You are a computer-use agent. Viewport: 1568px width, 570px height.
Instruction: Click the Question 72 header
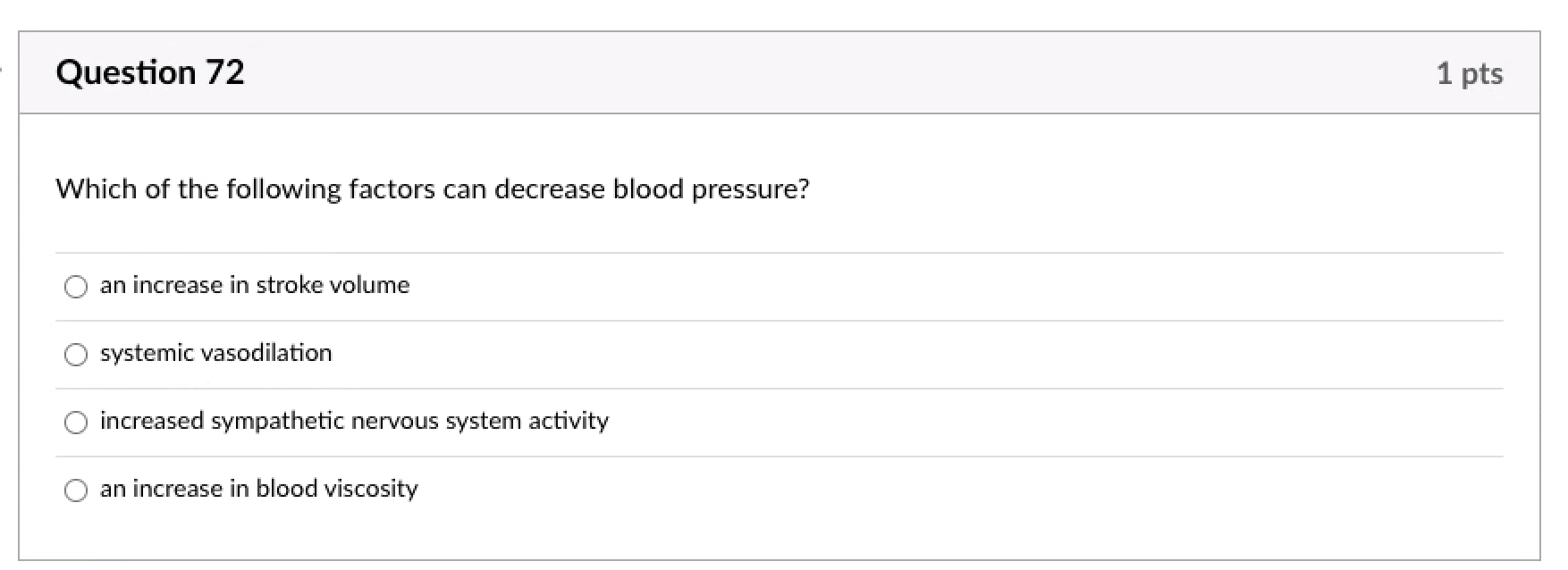click(x=150, y=72)
